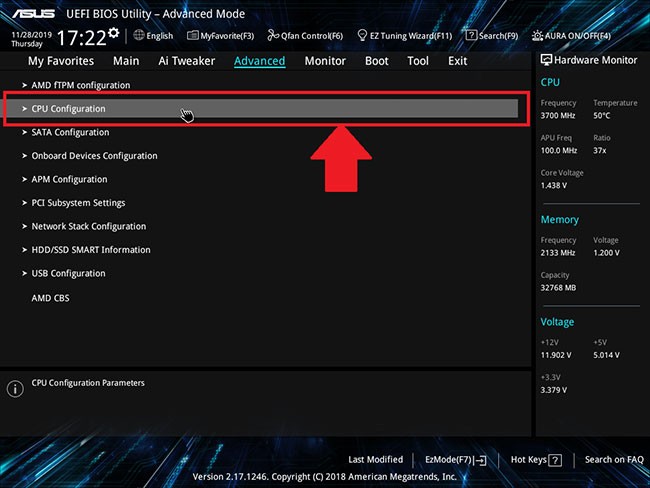650x488 pixels.
Task: Expand AMD fTPM configuration
Action: click(80, 85)
